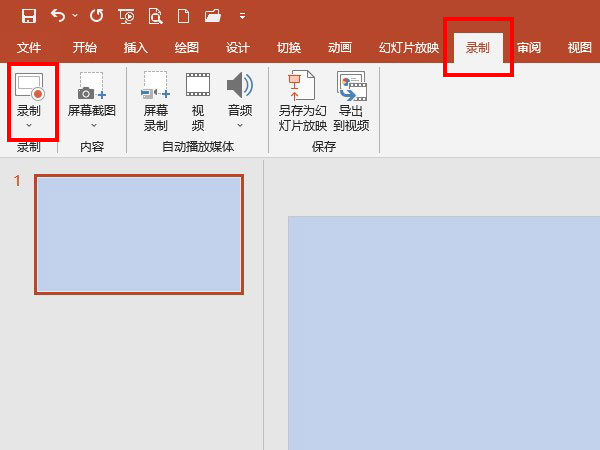Click the Undo arrow icon
The height and width of the screenshot is (450, 600).
(x=58, y=16)
